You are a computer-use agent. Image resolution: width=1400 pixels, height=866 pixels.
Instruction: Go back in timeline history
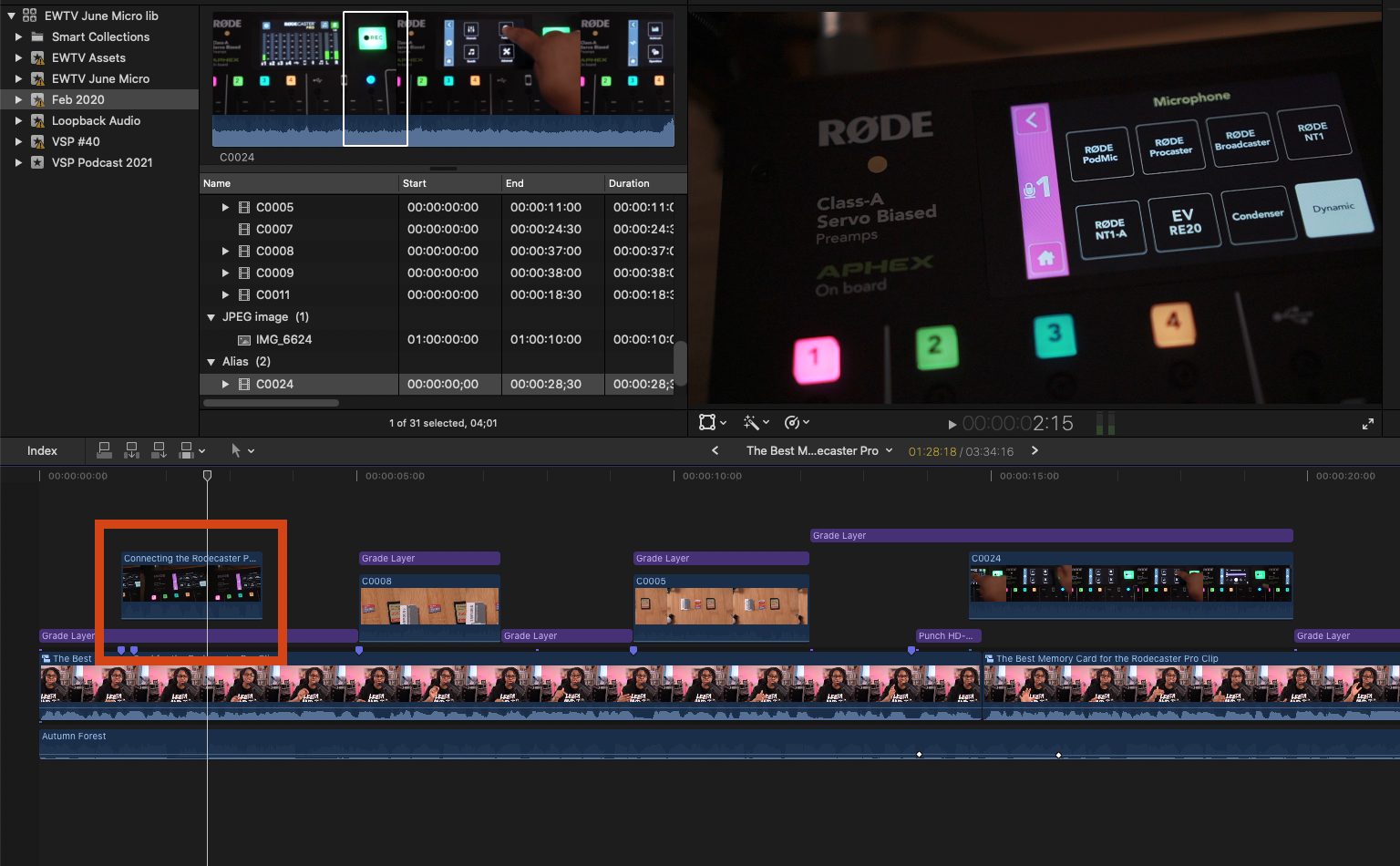pos(715,450)
